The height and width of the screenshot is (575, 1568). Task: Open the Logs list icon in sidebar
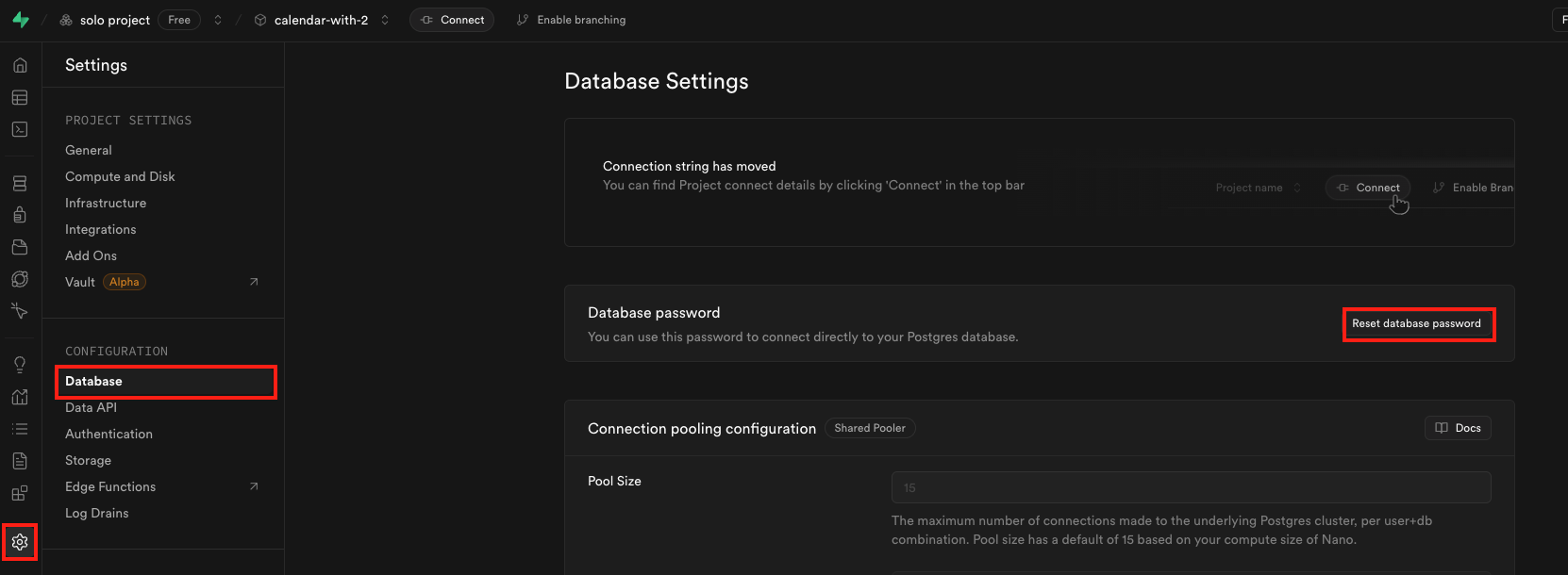(20, 429)
